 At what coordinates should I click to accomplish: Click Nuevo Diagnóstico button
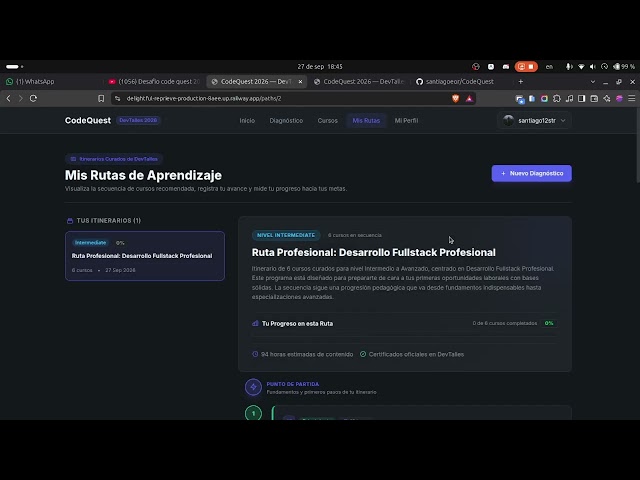tap(531, 173)
